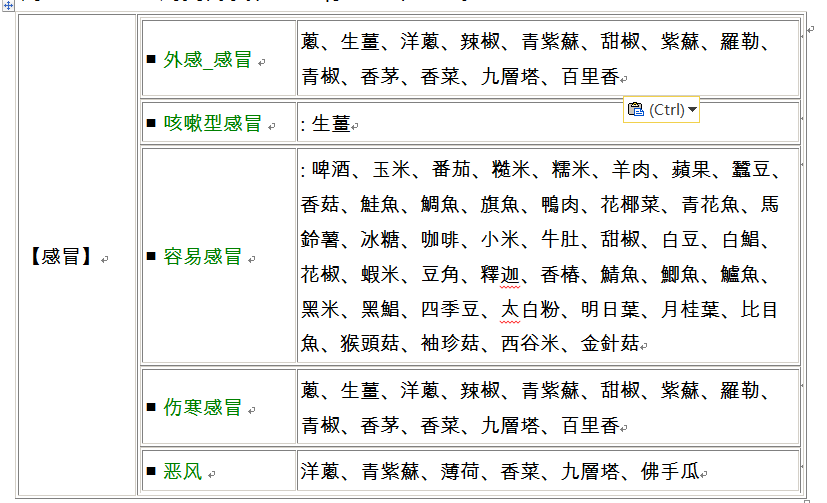
Task: Click 生薑 in the 咳嗽型感冒 row
Action: click(x=331, y=124)
